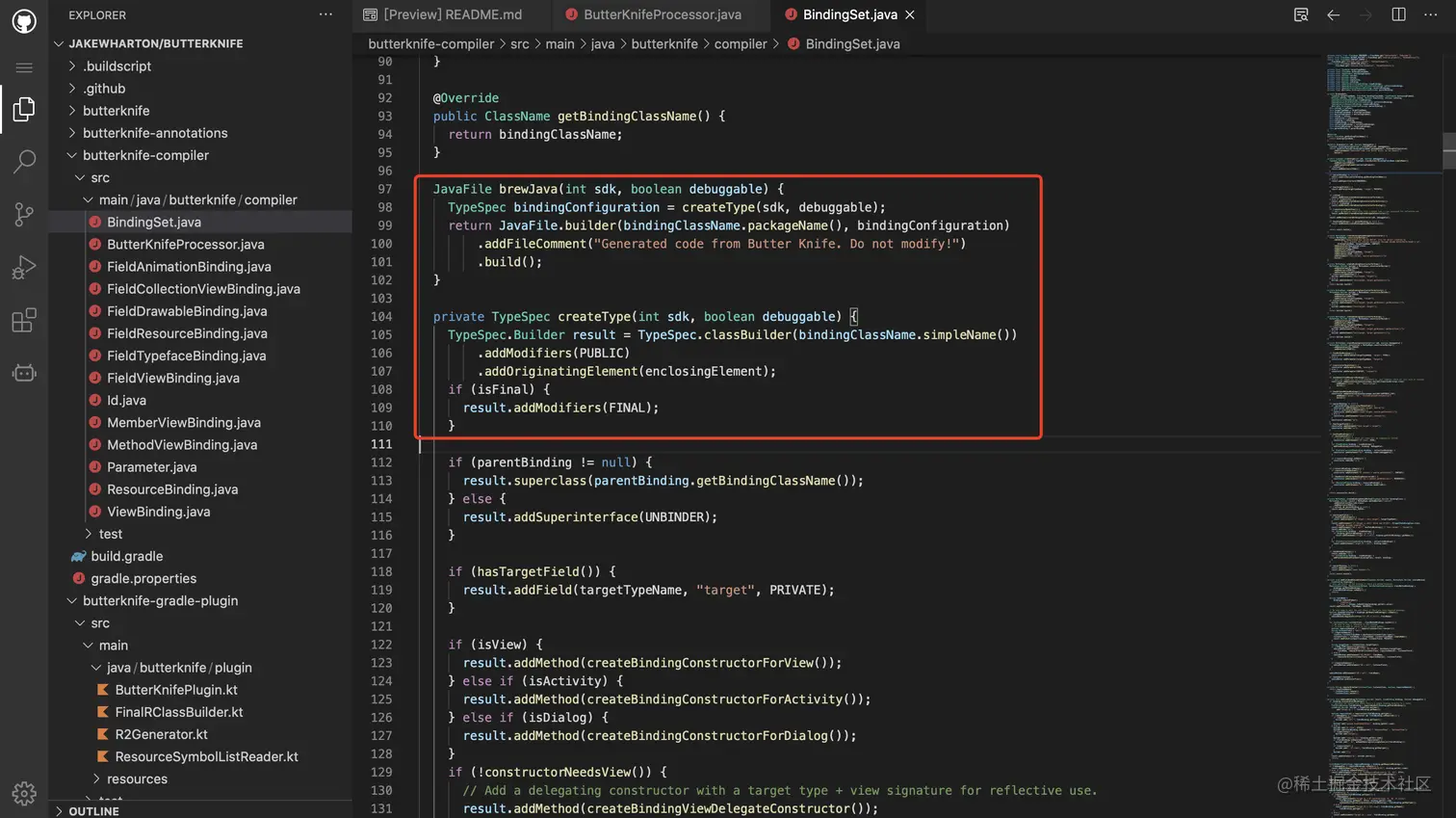Click the editor action icon beside Go Back
The height and width of the screenshot is (818, 1456).
(1301, 14)
